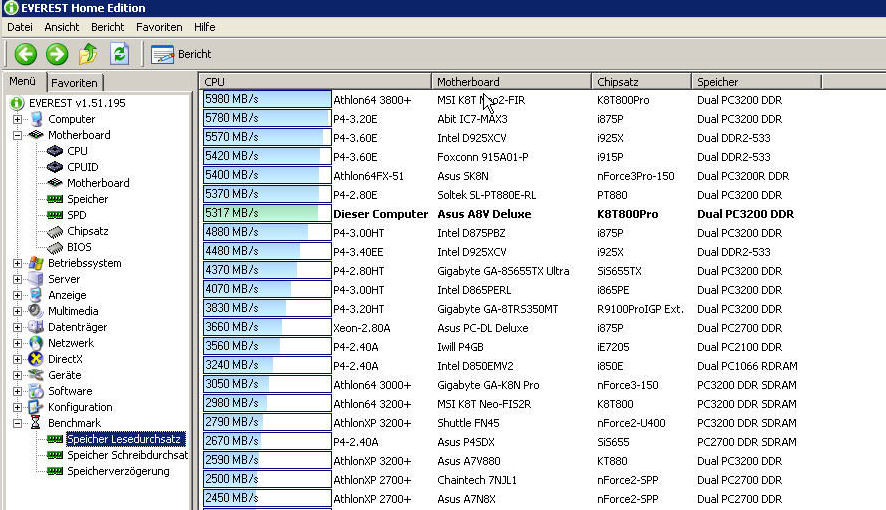Click the EVEREST v1.51.195 root icon
Viewport: 886px width, 510px height.
click(17, 103)
